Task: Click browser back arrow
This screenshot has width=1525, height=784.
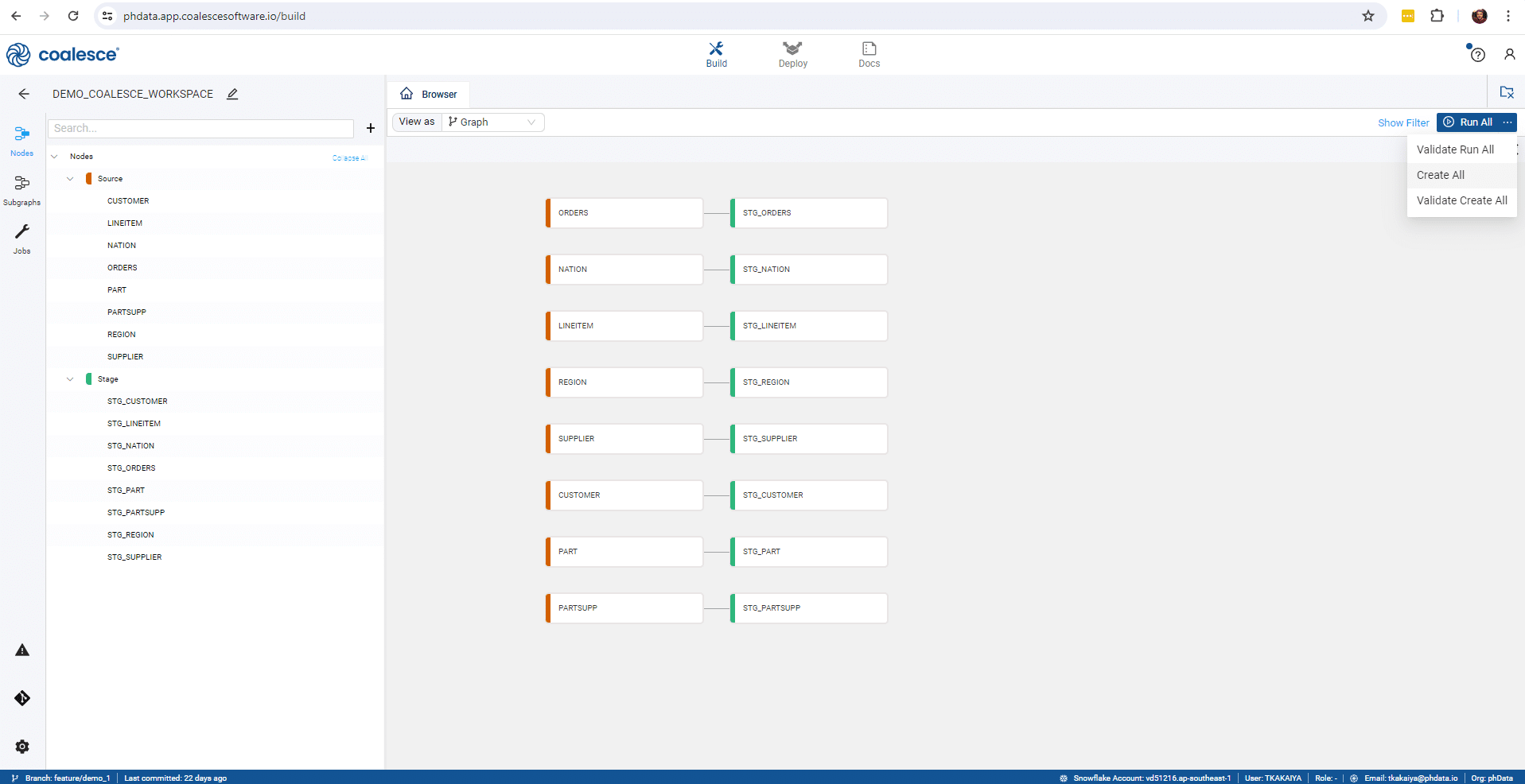Action: pos(16,16)
